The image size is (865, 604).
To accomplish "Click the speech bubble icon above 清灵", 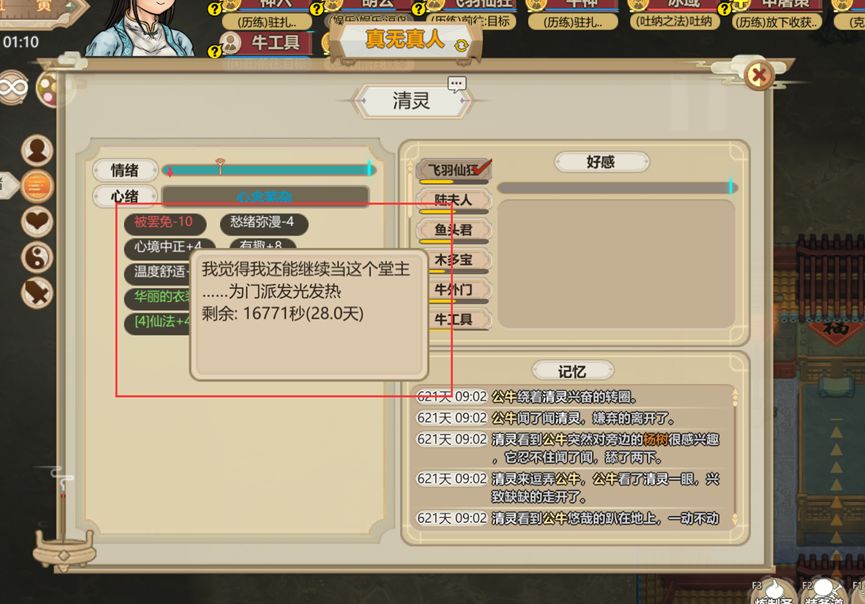I will coord(456,84).
